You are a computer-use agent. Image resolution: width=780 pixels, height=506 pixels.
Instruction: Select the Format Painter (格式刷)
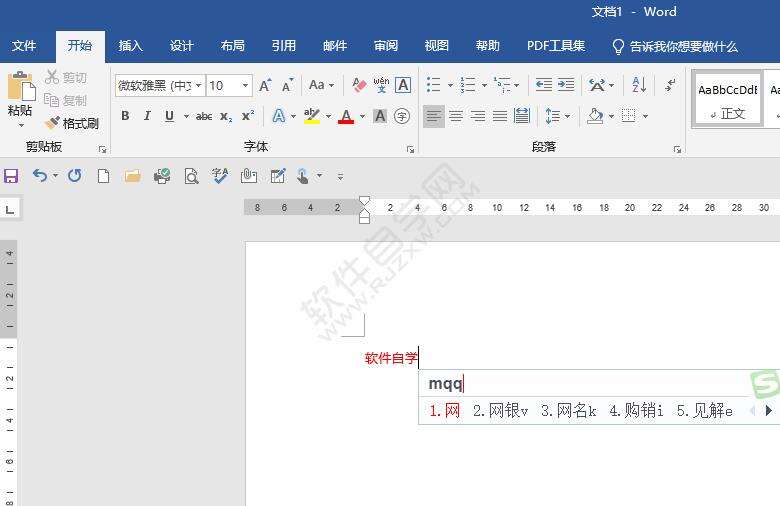point(71,123)
